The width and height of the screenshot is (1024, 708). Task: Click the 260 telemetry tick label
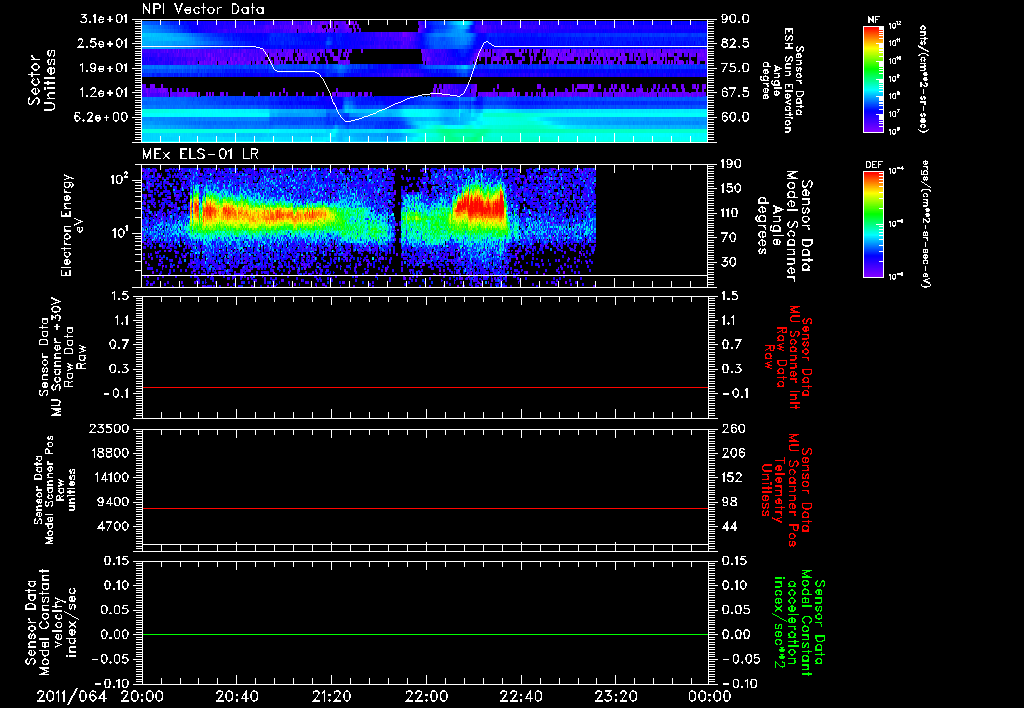pyautogui.click(x=732, y=428)
